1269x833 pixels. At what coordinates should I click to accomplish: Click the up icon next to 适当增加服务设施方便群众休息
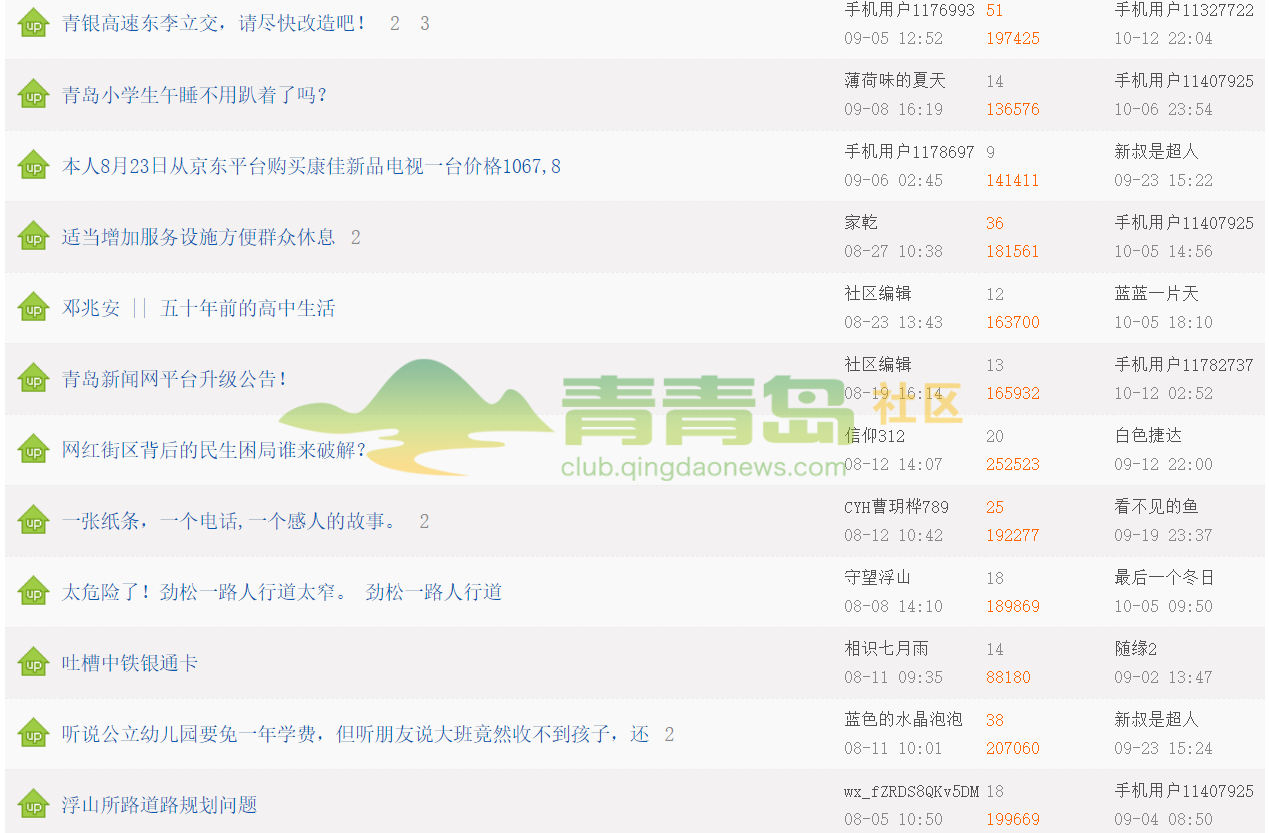tap(34, 237)
